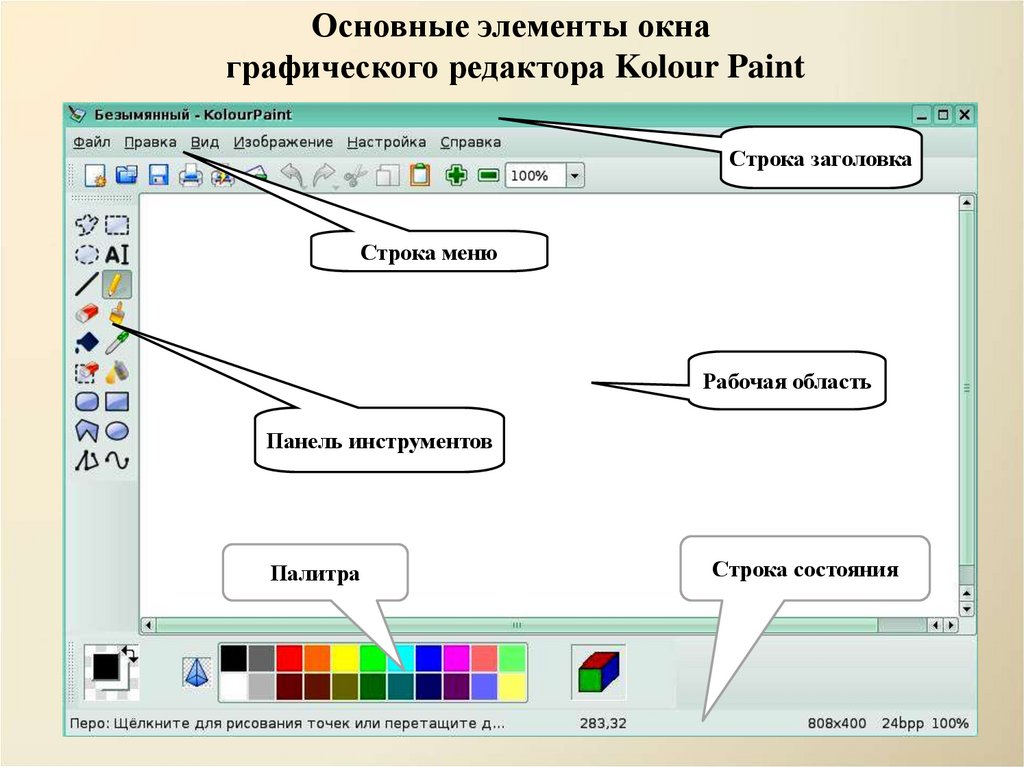Pick the bright blue palette swatch
This screenshot has height=767, width=1024.
(x=429, y=659)
